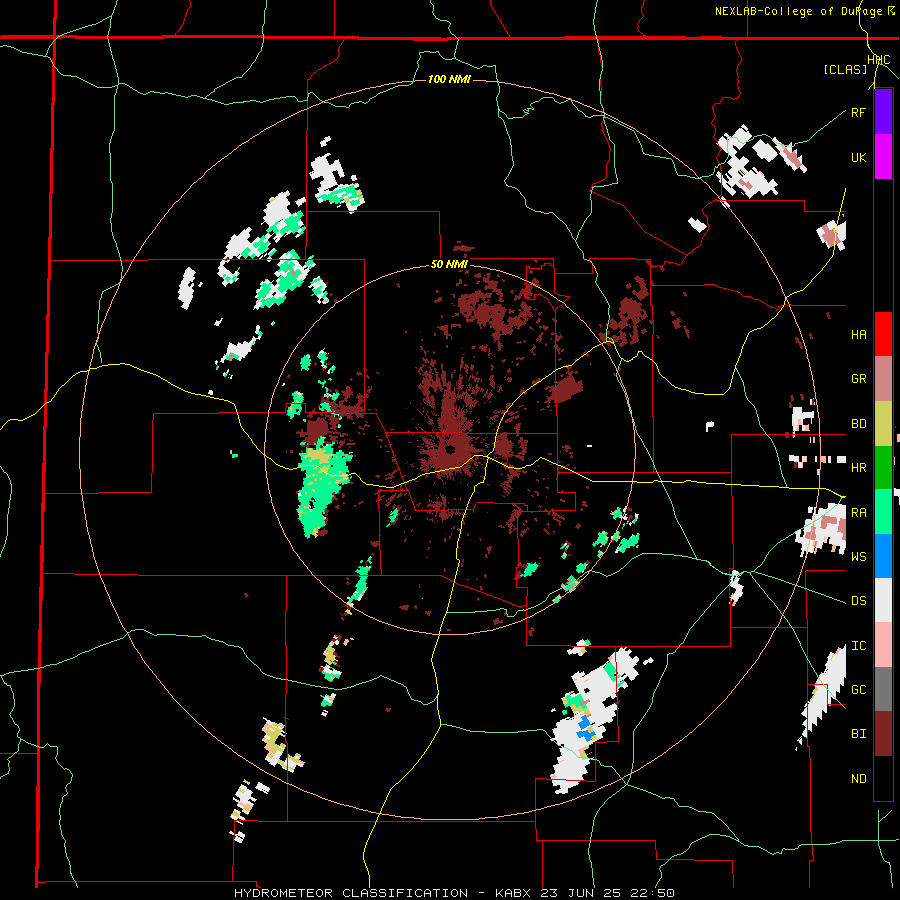Click the "[CLAS]" units label

(x=845, y=70)
